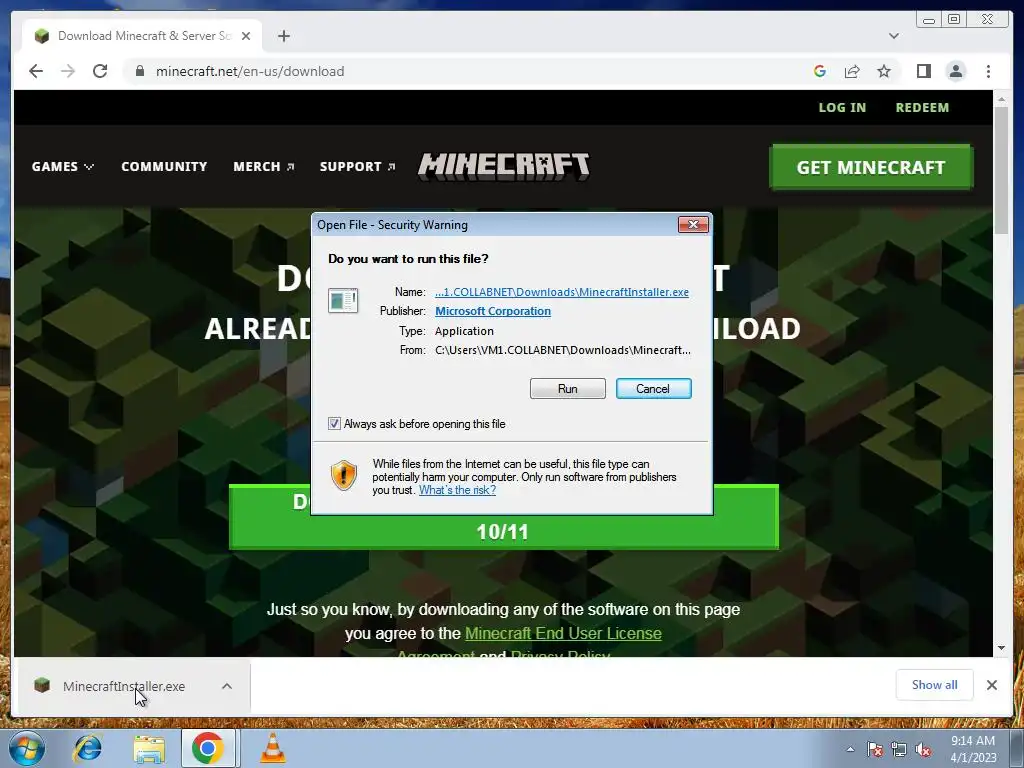Image resolution: width=1024 pixels, height=768 pixels.
Task: Click the browser forward arrow
Action: click(68, 71)
